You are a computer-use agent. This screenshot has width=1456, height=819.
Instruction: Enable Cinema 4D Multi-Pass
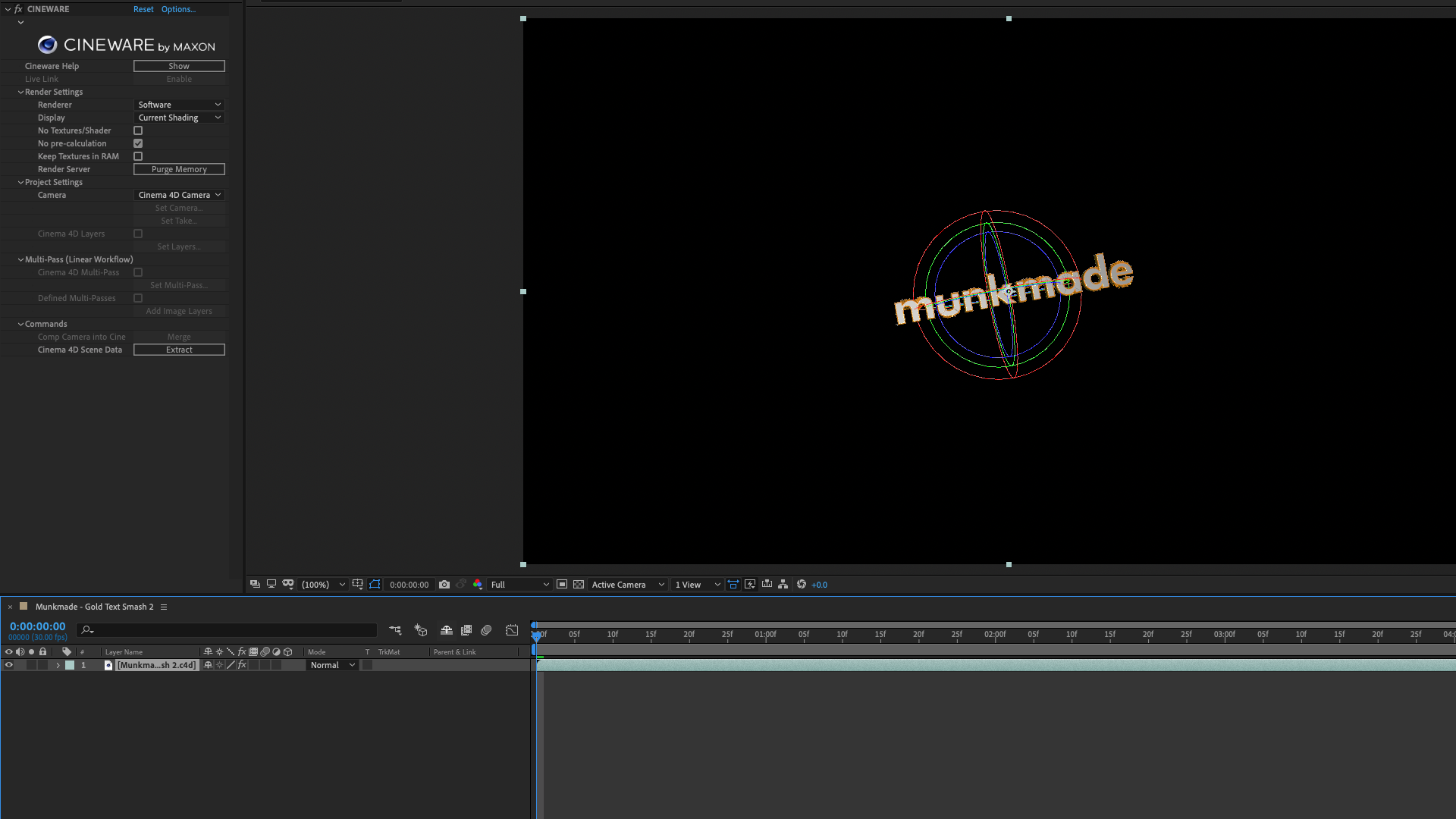pos(138,272)
